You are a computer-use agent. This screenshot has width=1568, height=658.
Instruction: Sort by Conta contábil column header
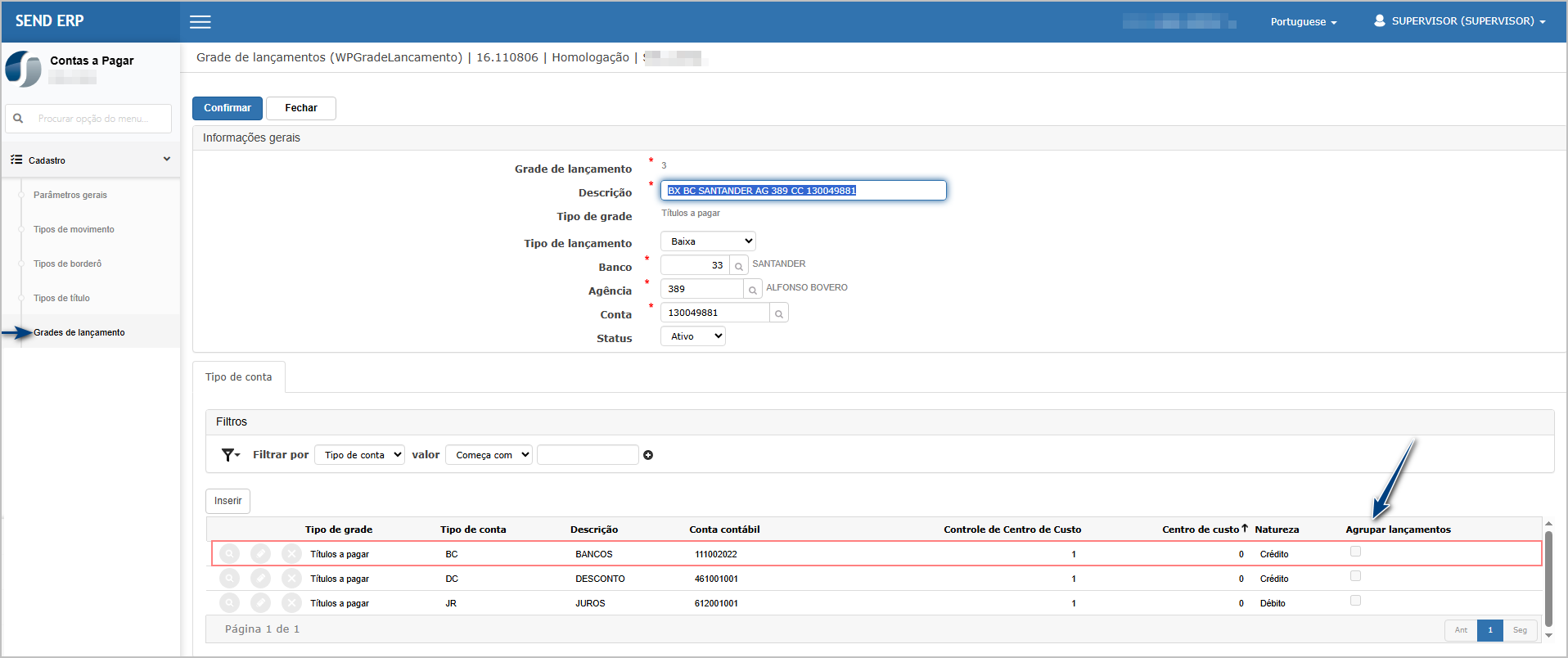click(x=724, y=530)
